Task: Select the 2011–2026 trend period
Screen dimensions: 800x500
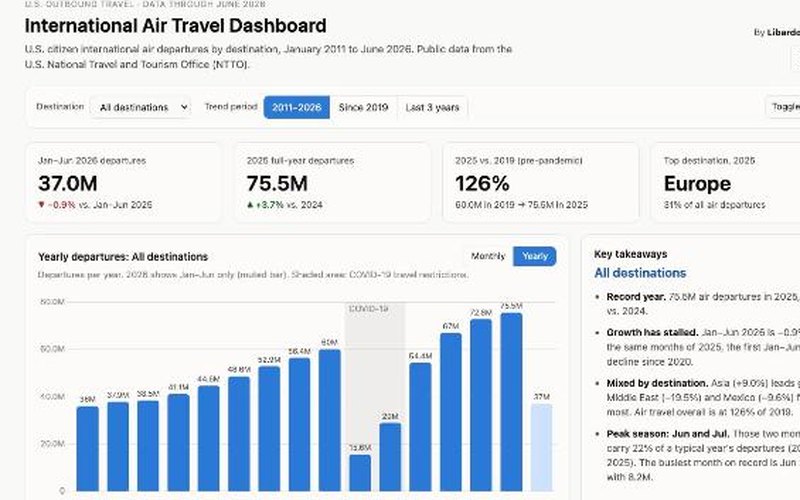Action: click(296, 107)
